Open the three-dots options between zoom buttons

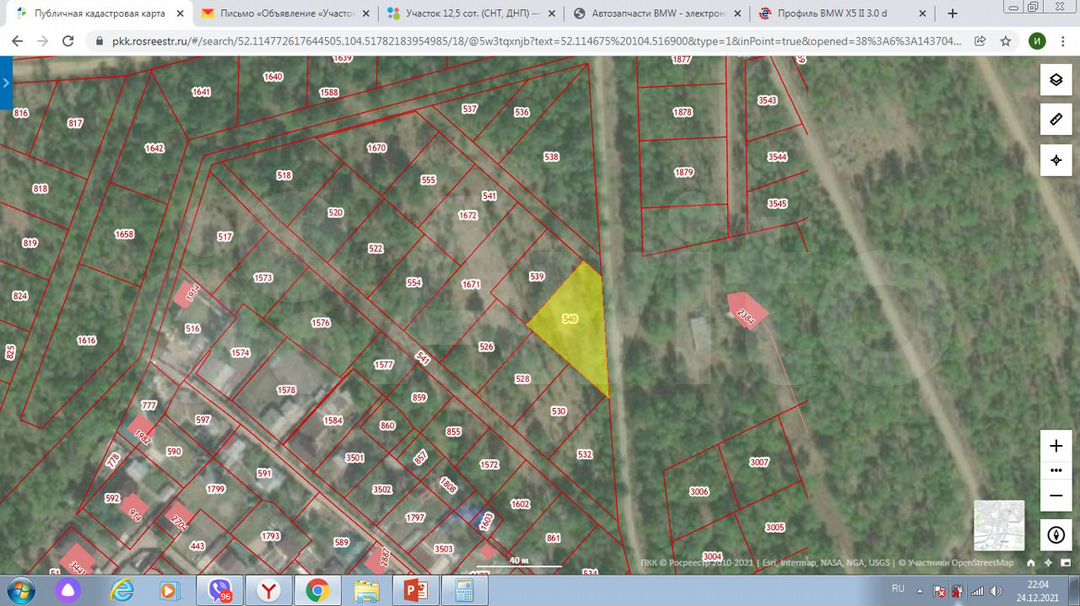point(1055,470)
